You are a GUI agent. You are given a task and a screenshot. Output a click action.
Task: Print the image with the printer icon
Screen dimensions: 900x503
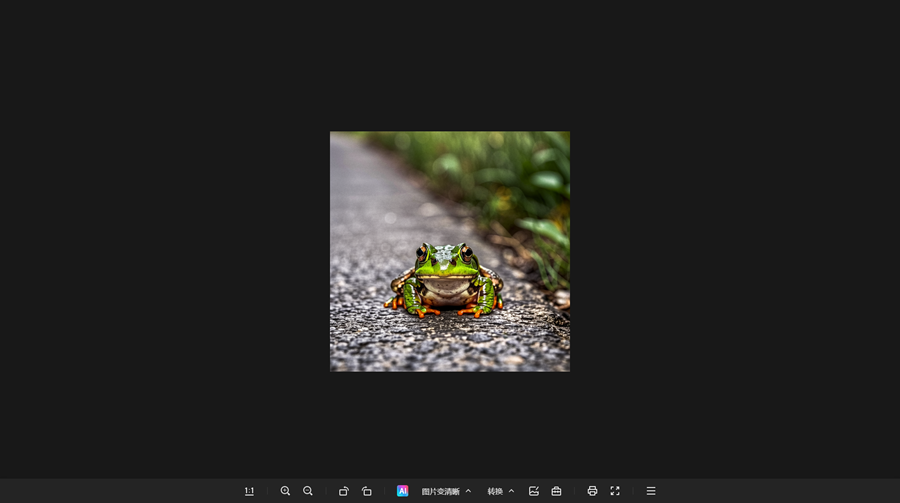pos(592,491)
